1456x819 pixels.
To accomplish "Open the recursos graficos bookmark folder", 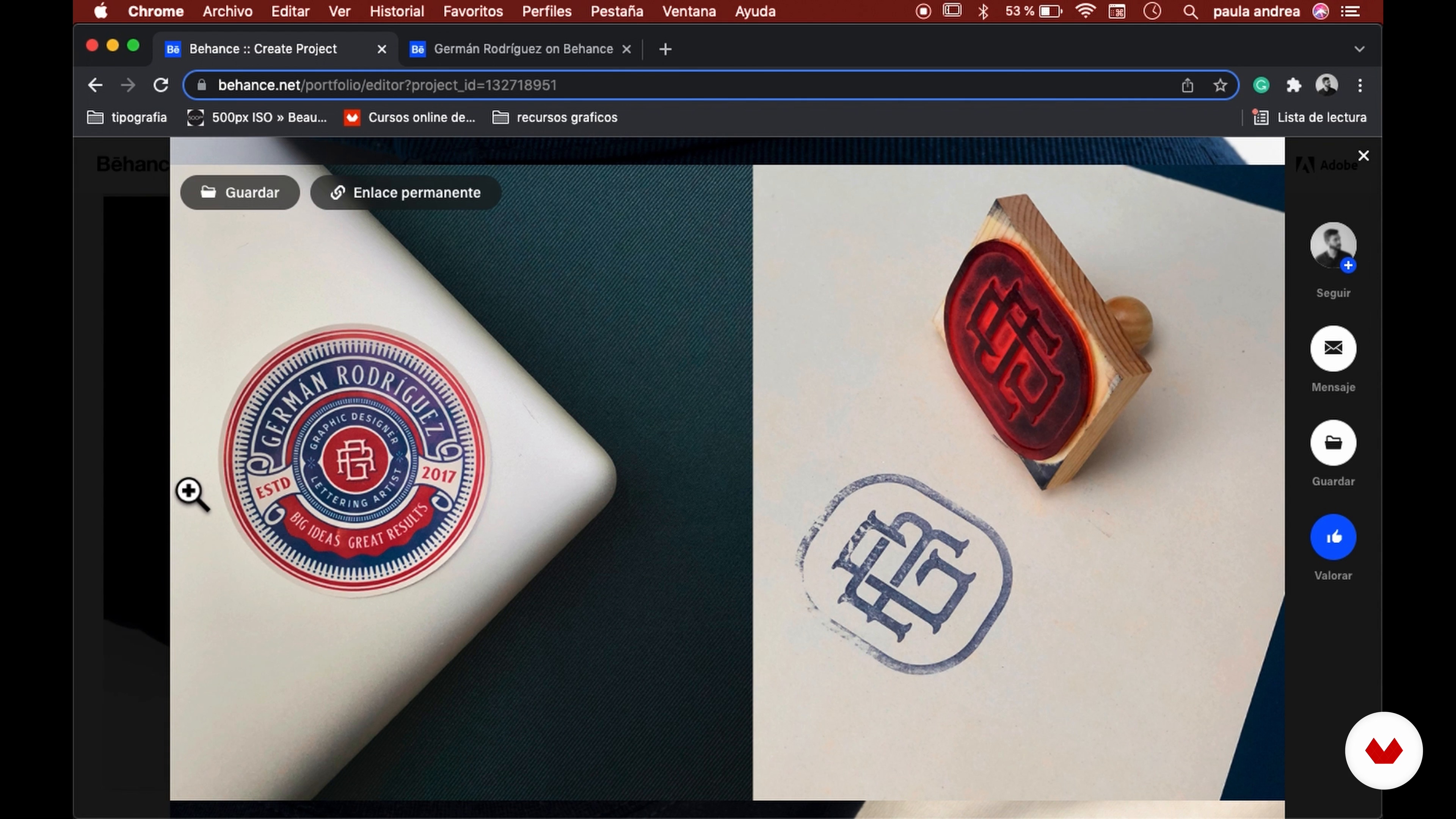I will pyautogui.click(x=555, y=118).
